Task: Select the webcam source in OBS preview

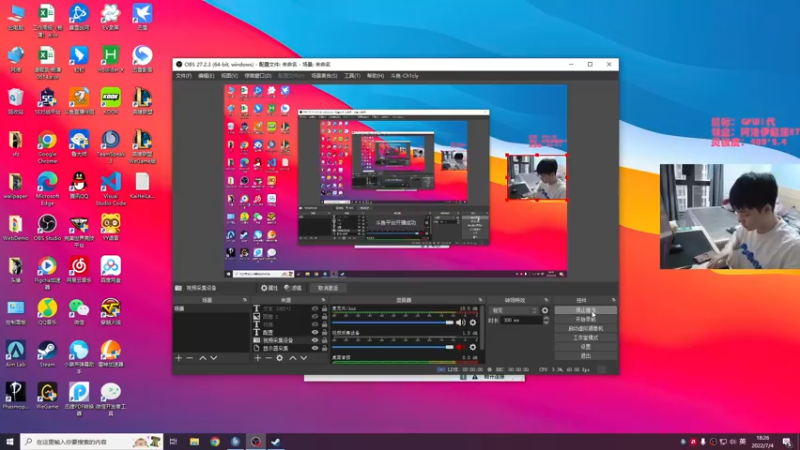Action: [x=536, y=178]
